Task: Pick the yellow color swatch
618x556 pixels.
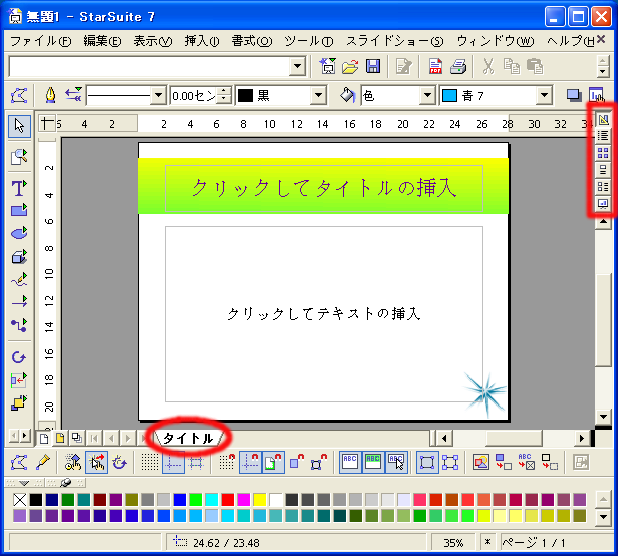Action: click(x=260, y=500)
